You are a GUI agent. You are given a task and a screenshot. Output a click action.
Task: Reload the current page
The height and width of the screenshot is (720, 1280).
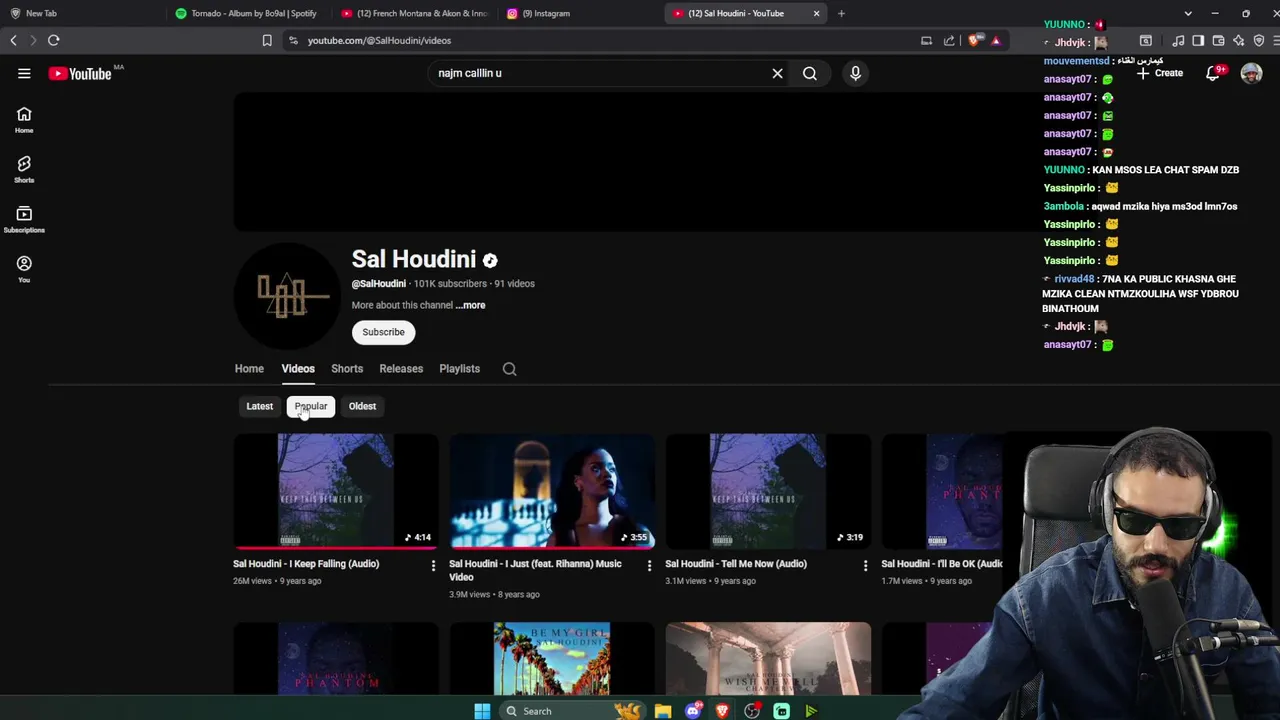pos(54,40)
